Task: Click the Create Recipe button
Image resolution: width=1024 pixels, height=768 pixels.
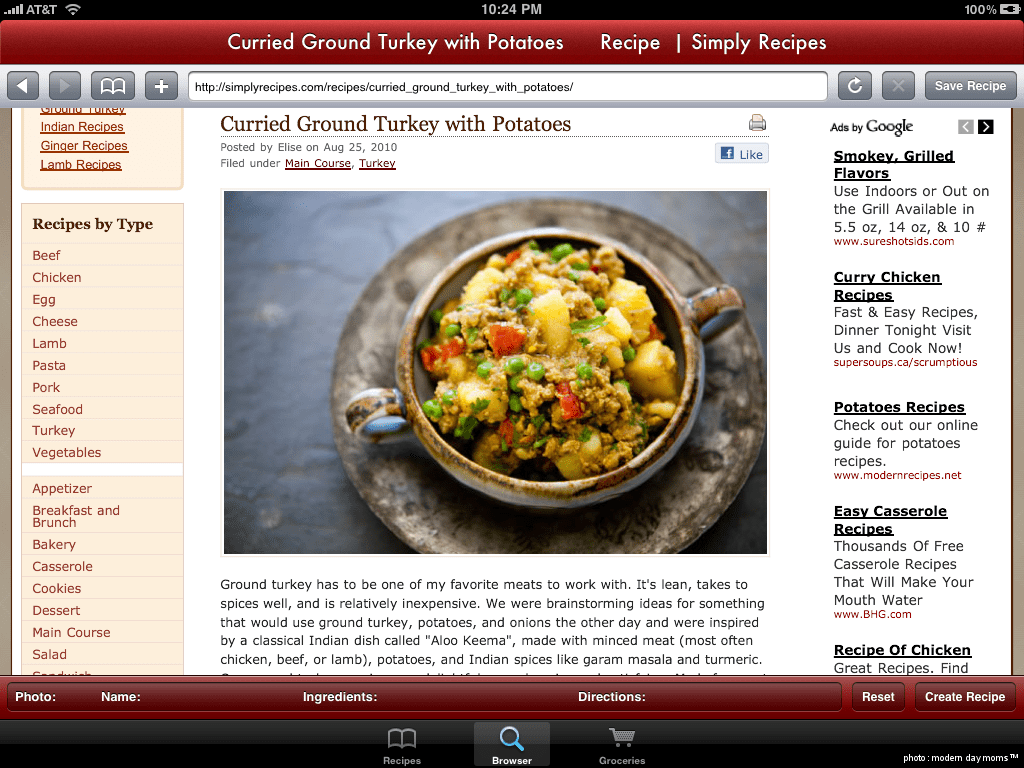Action: pos(965,697)
